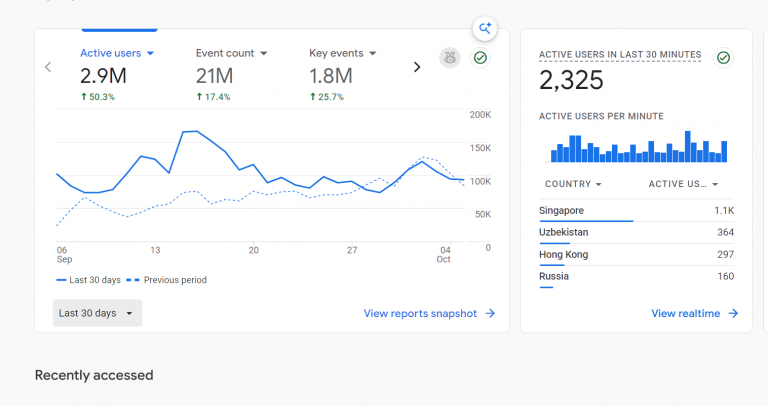Click the 160 value for Russia
Image resolution: width=768 pixels, height=406 pixels.
[725, 276]
